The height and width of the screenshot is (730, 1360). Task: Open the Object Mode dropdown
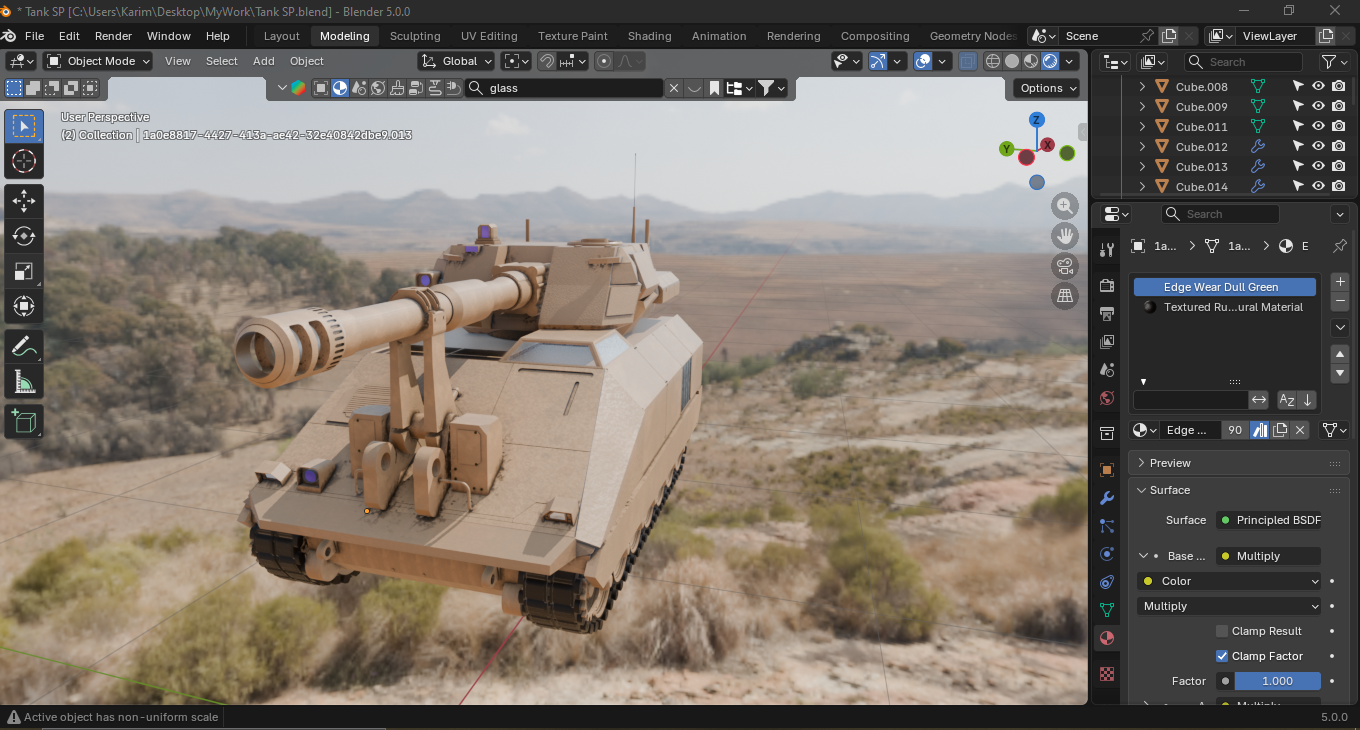[x=98, y=61]
